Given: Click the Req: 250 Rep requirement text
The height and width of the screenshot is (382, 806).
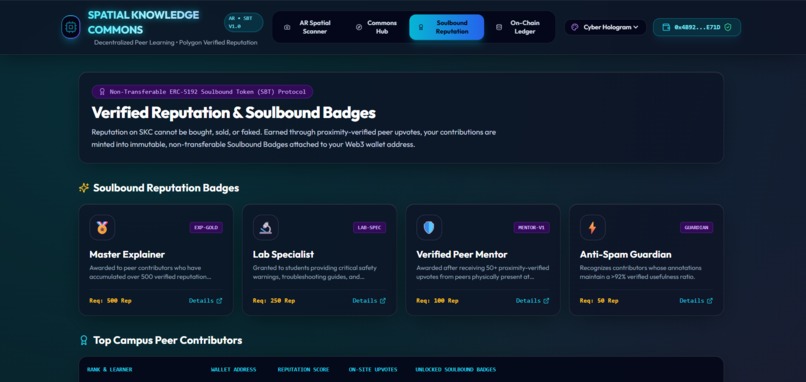Looking at the screenshot, I should [x=274, y=301].
